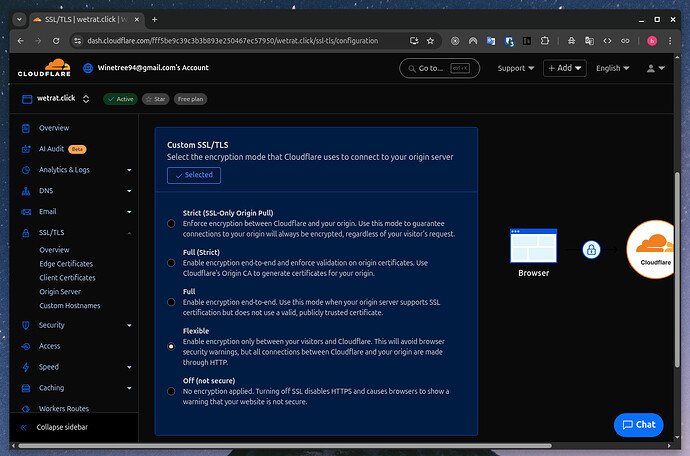Image resolution: width=690 pixels, height=456 pixels.
Task: Expand the DNS menu arrow
Action: pos(129,191)
